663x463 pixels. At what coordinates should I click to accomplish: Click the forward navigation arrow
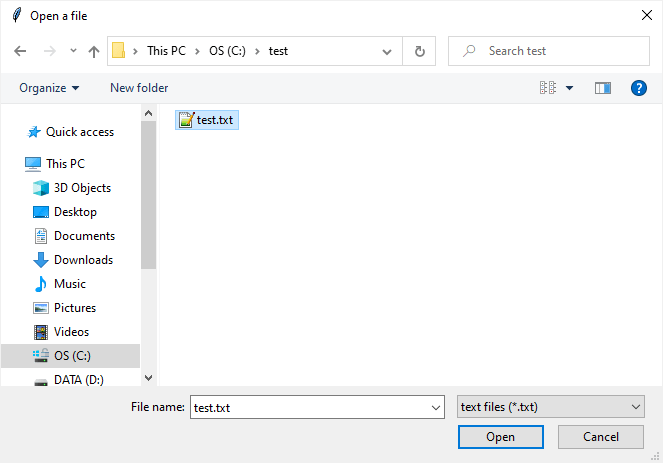pos(49,51)
